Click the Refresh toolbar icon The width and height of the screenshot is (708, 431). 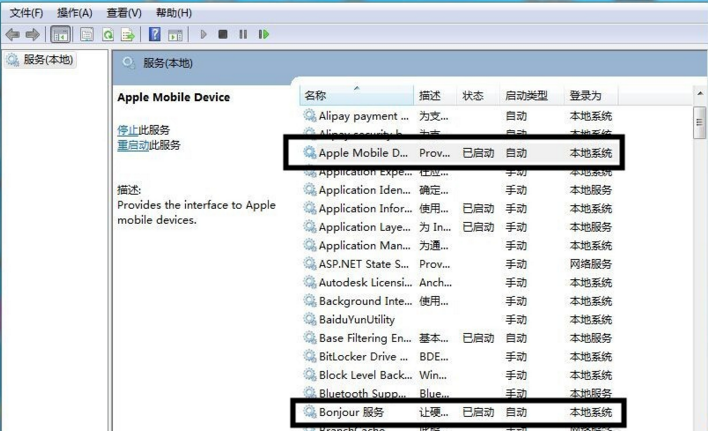108,34
